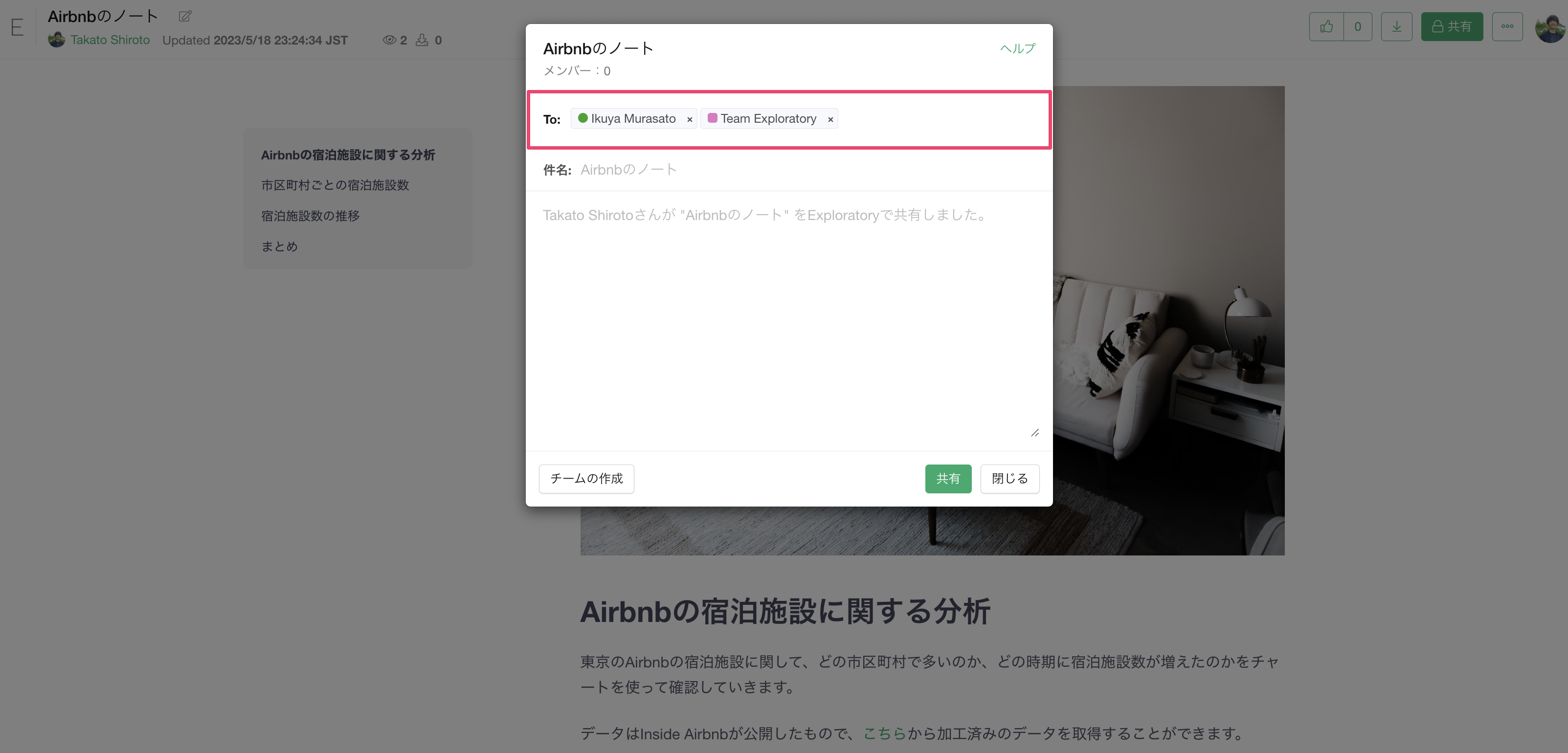The image size is (1568, 753).
Task: Click the like count showing 0
Action: click(x=1357, y=27)
